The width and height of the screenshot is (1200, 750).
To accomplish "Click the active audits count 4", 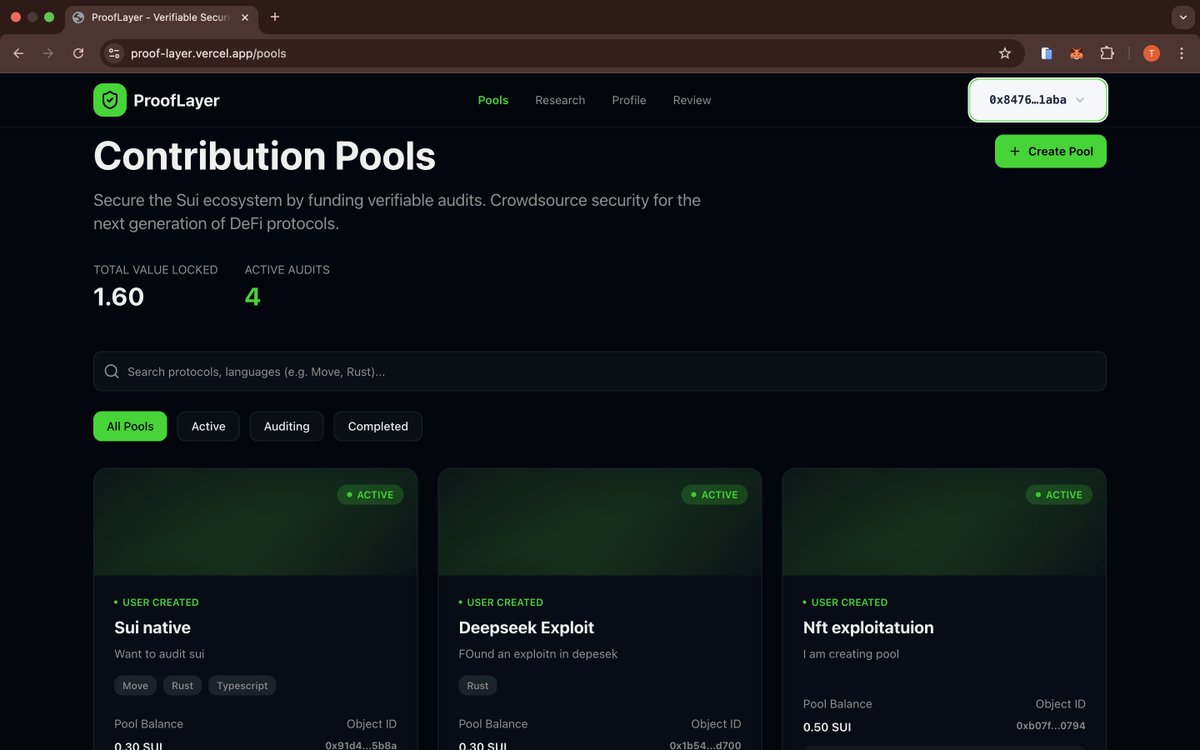I will point(252,297).
